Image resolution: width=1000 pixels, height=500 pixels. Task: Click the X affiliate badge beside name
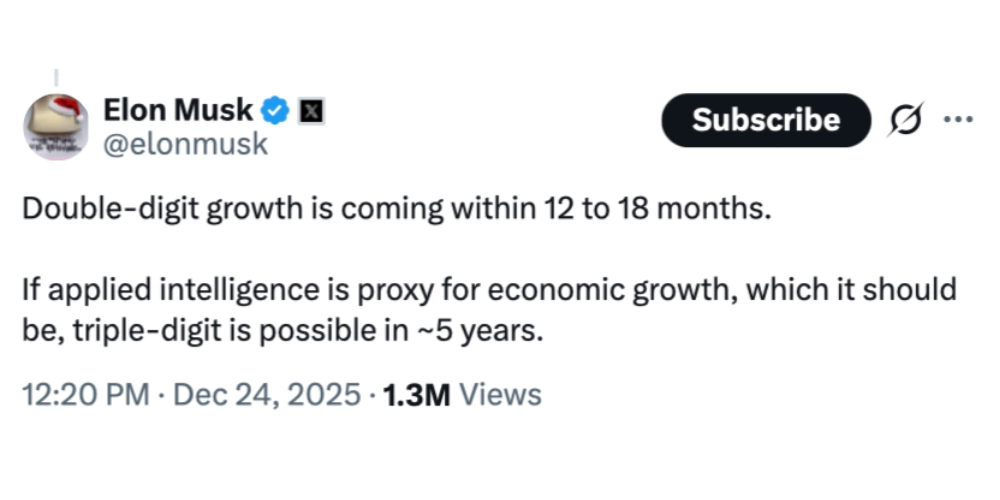311,110
